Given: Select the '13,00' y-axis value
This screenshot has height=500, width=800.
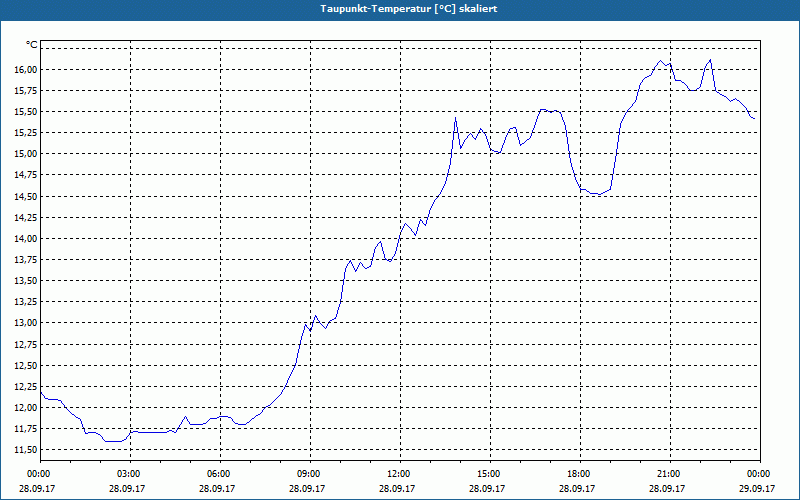Looking at the screenshot, I should click(27, 323).
